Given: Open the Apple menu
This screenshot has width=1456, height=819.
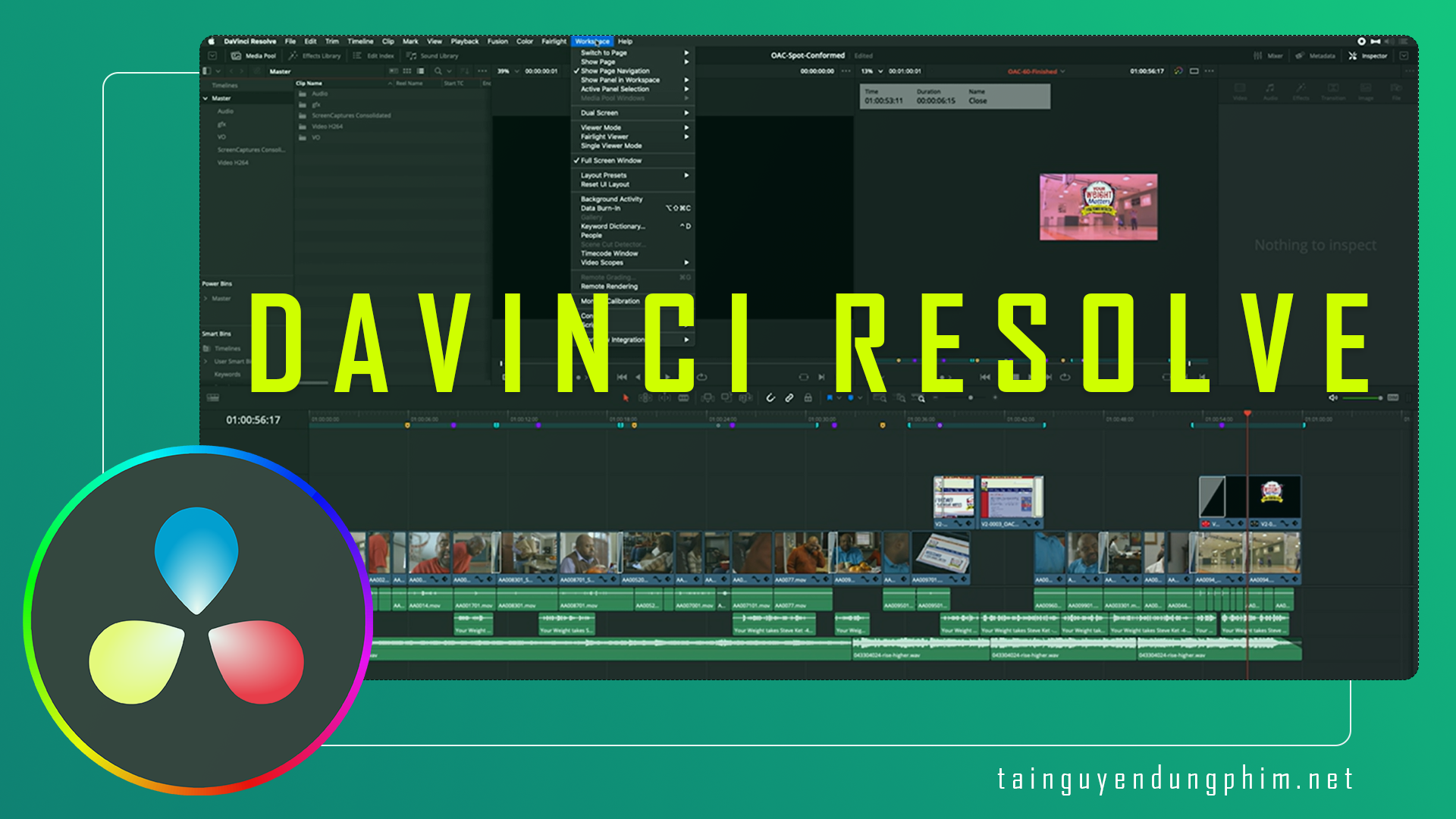Looking at the screenshot, I should [x=212, y=41].
